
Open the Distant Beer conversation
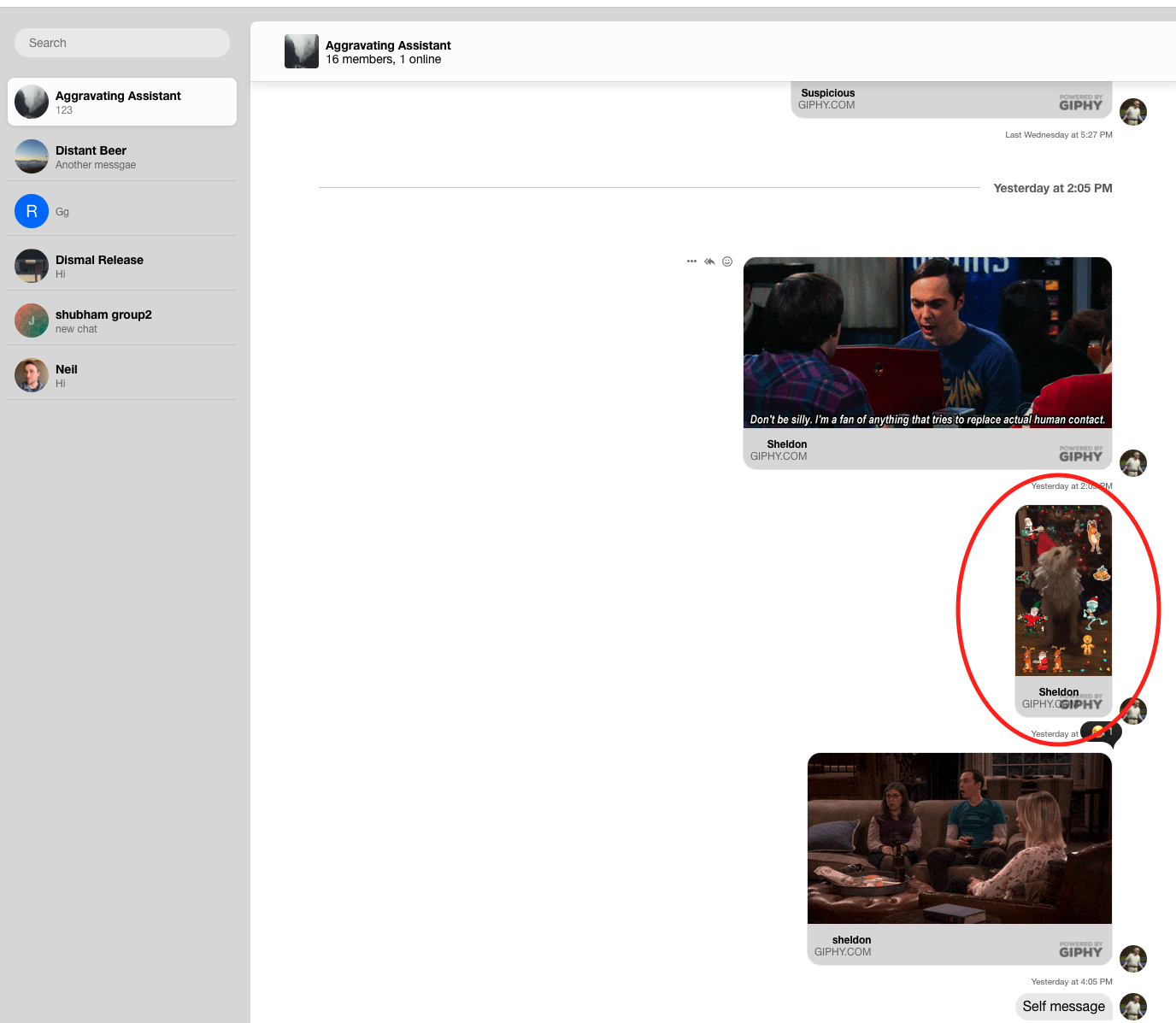point(122,156)
